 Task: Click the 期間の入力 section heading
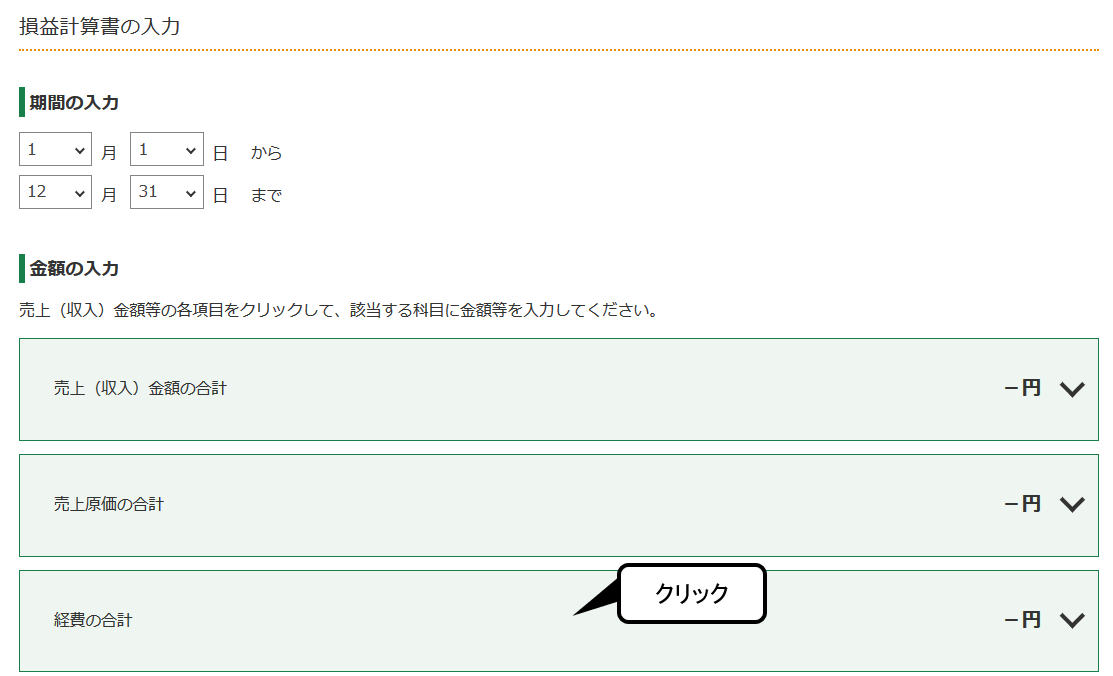74,102
